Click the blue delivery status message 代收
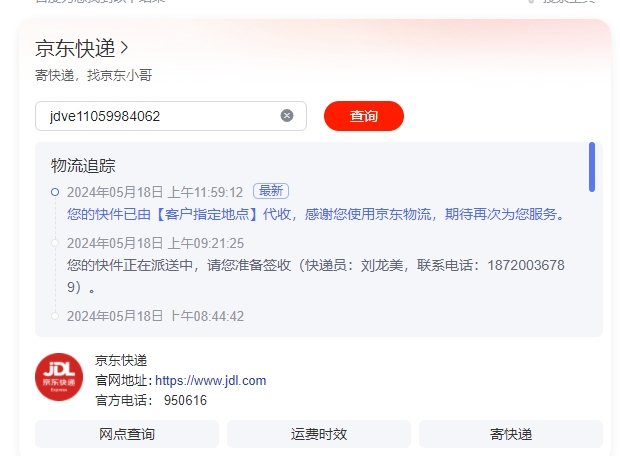Viewport: 620px width, 456px height. 316,214
